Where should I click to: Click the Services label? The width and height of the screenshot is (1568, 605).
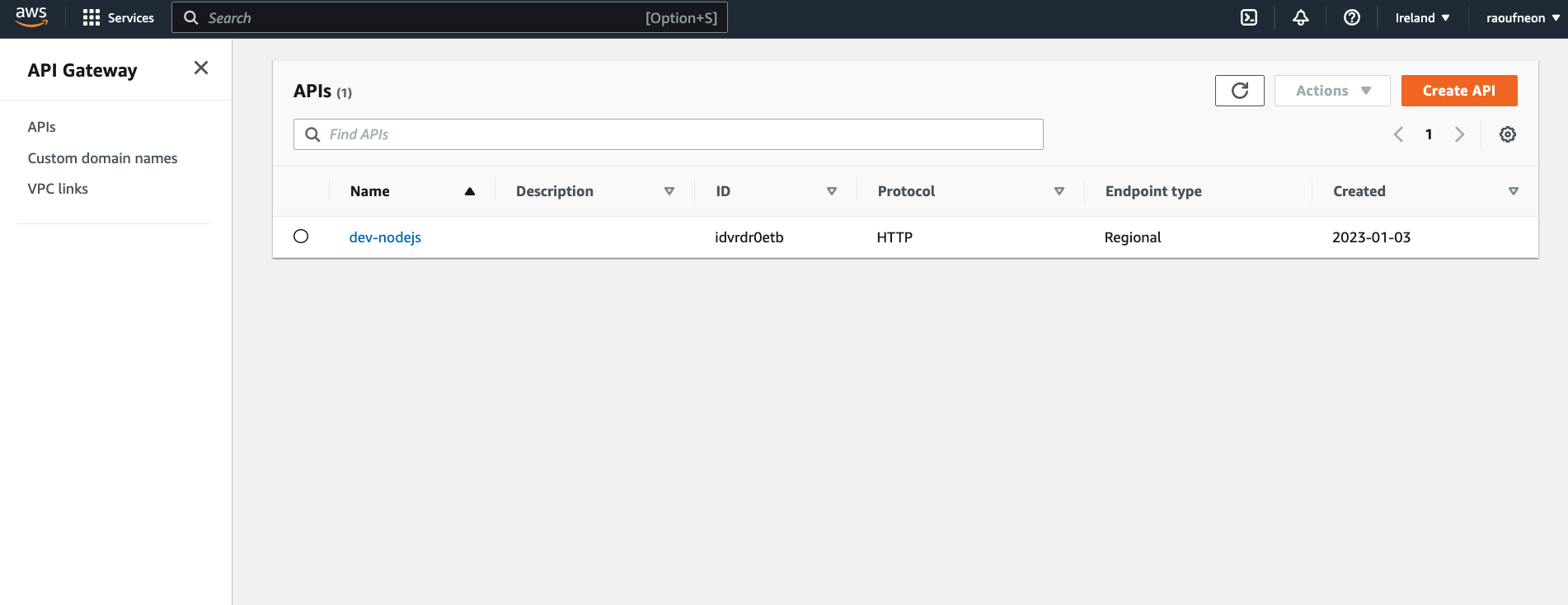(131, 18)
